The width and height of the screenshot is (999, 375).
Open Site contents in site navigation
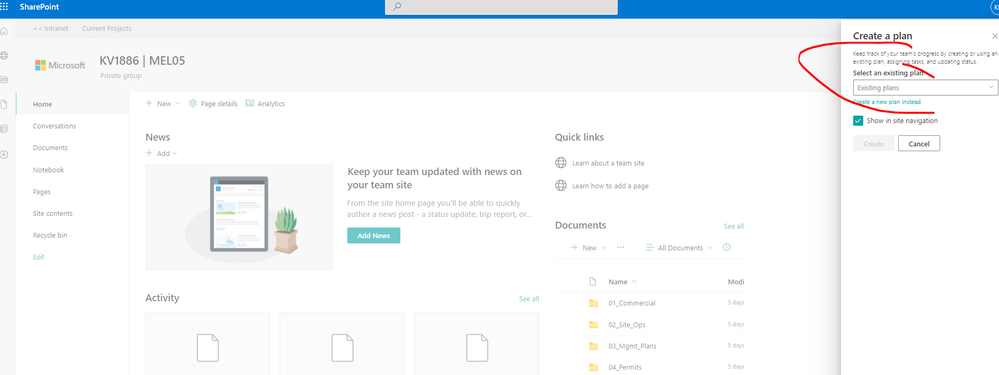click(53, 213)
